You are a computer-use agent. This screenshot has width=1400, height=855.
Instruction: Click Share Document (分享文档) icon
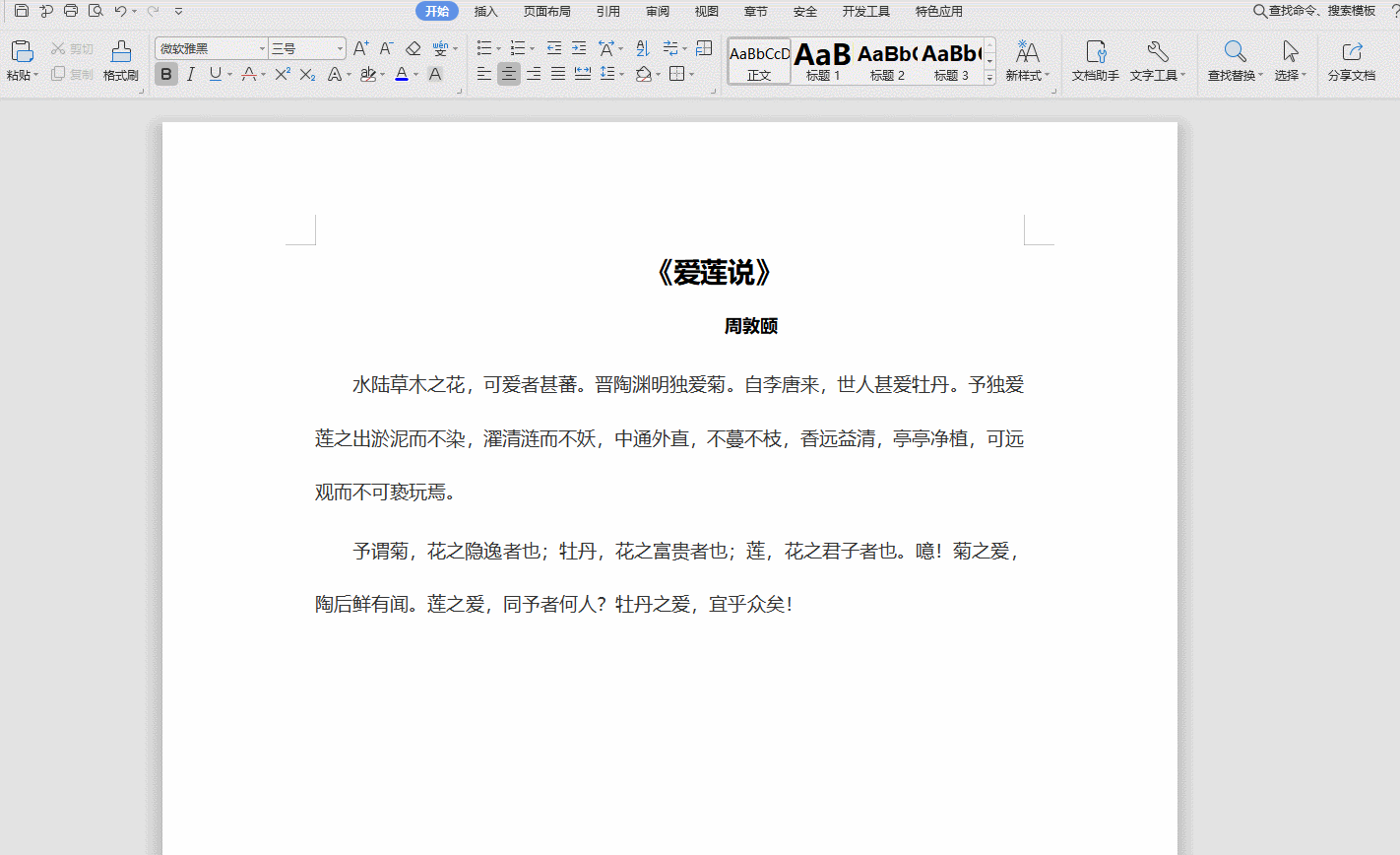click(1352, 60)
